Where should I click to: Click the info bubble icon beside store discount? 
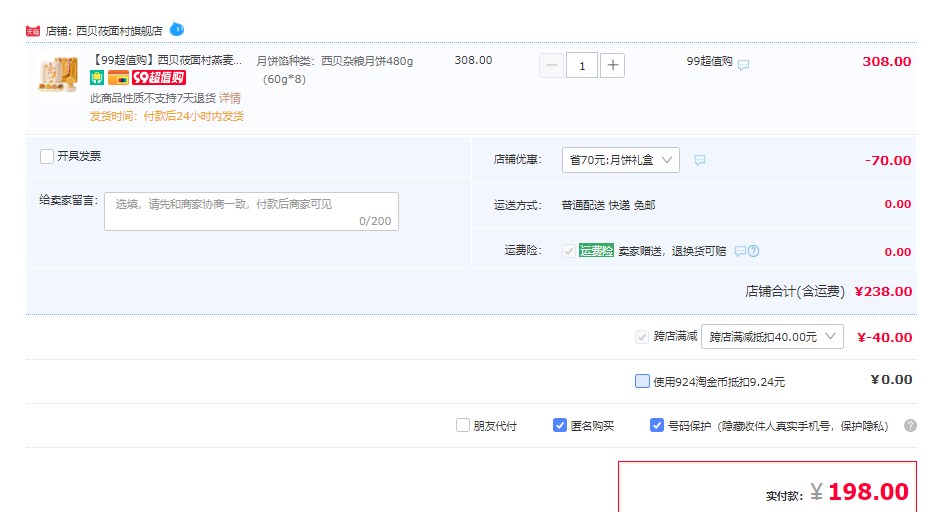[x=699, y=160]
